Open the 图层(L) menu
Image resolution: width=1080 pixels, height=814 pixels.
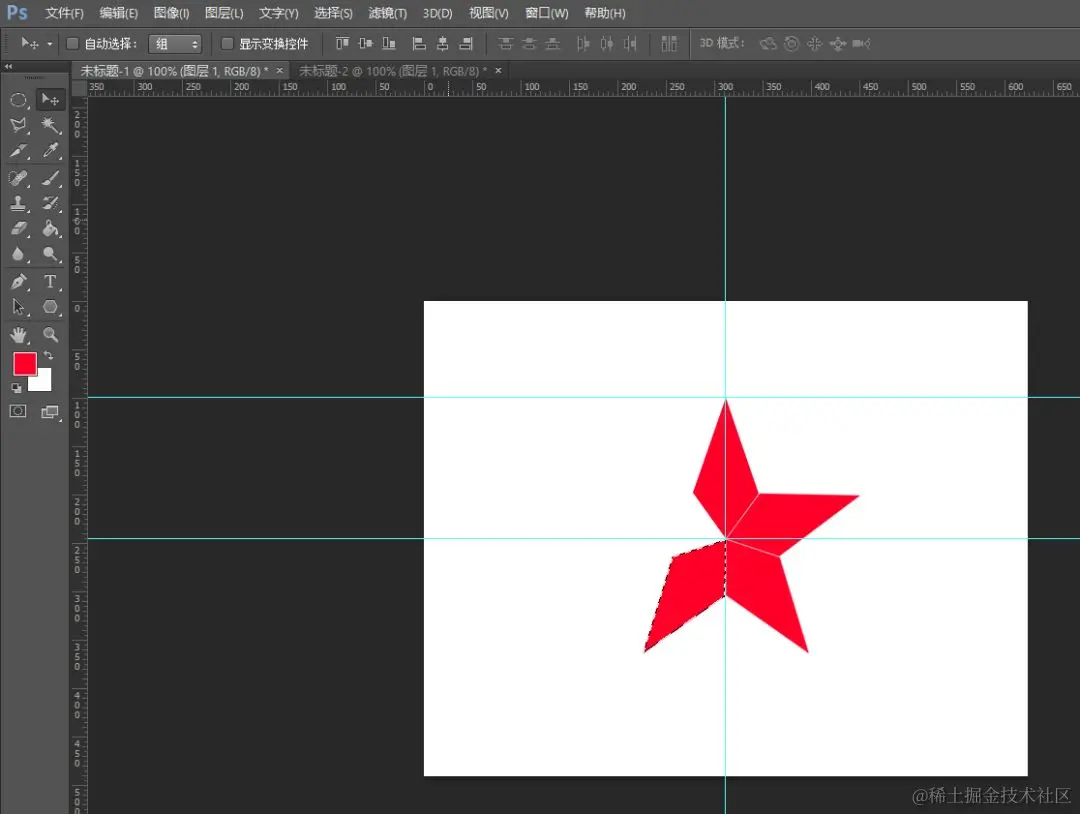tap(225, 13)
